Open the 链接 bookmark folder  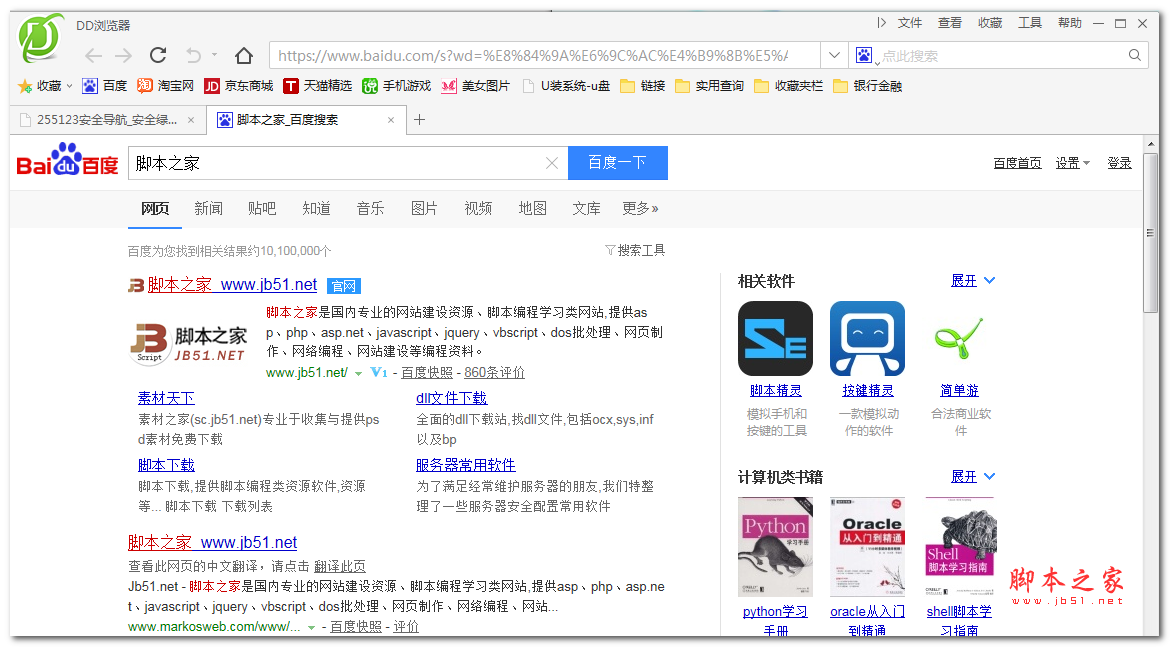tap(642, 86)
